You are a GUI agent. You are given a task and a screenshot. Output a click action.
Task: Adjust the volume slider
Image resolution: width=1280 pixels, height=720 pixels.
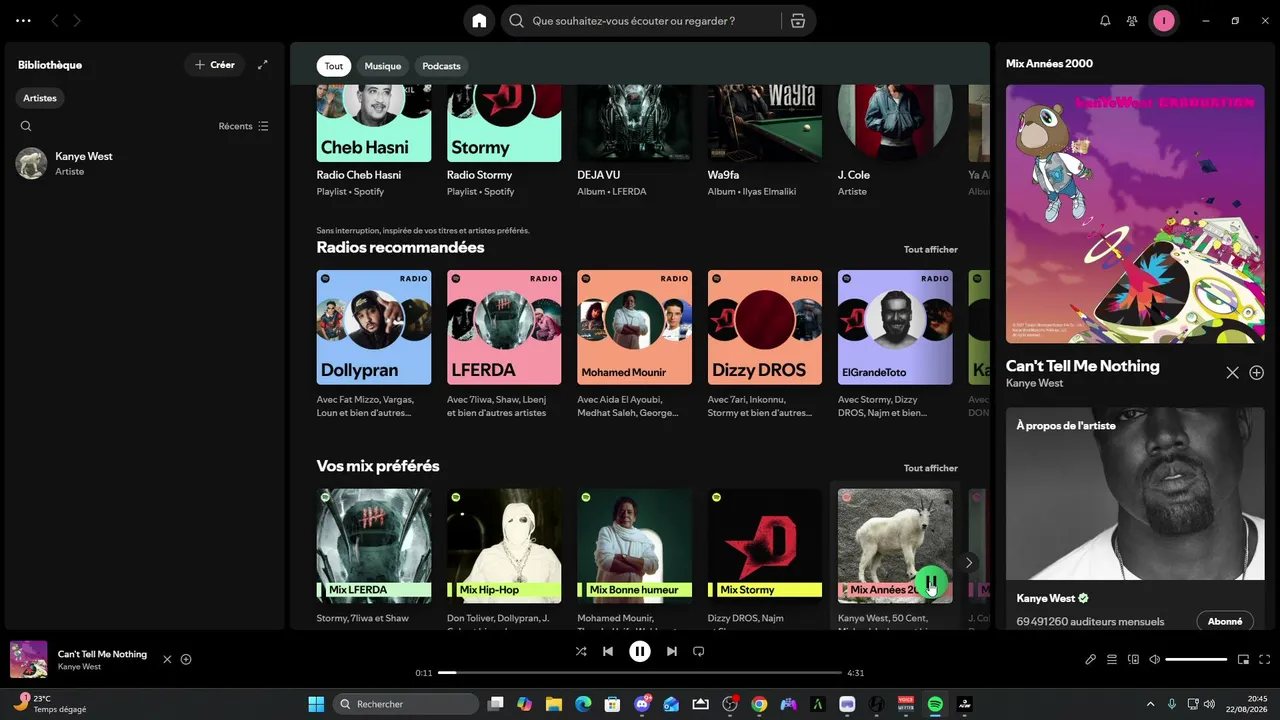(x=1196, y=659)
